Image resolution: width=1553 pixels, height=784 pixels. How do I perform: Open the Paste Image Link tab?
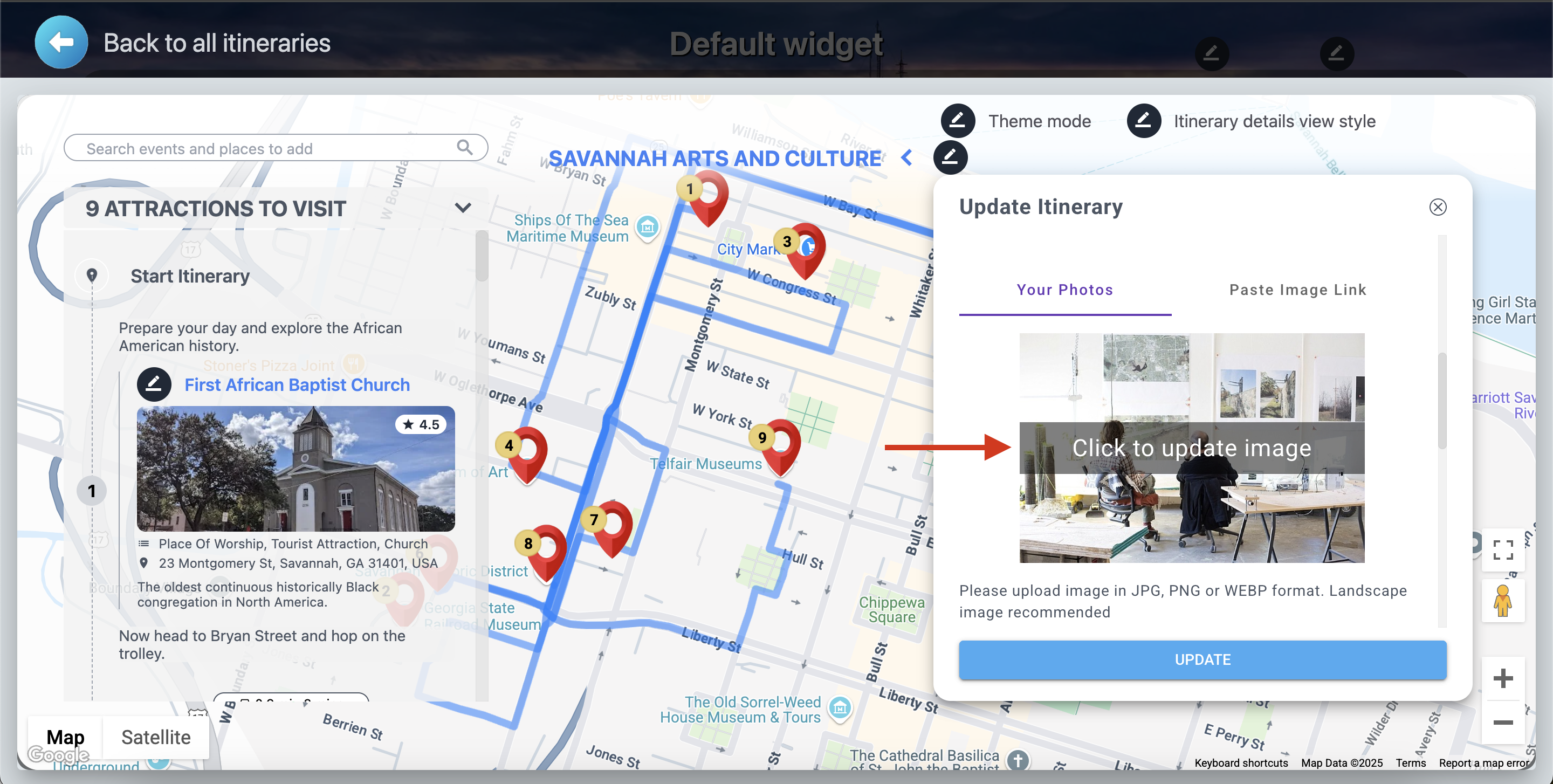1297,290
